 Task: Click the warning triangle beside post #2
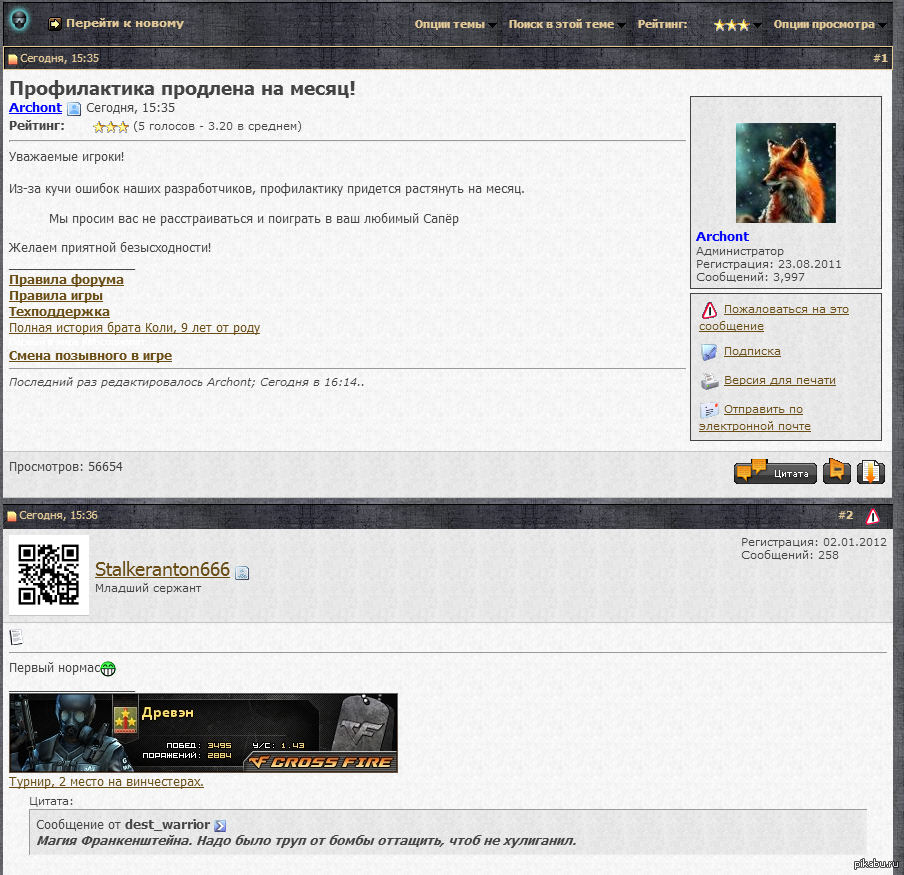click(872, 516)
